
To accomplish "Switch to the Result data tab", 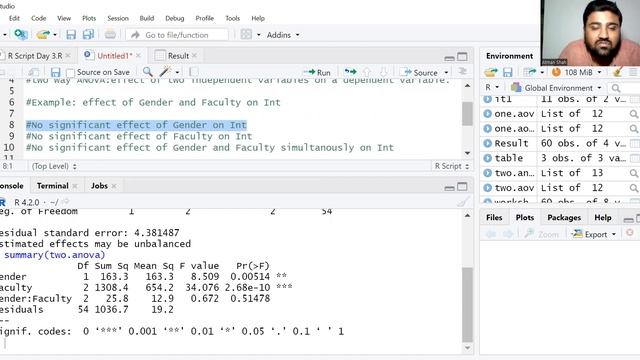I will click(178, 56).
